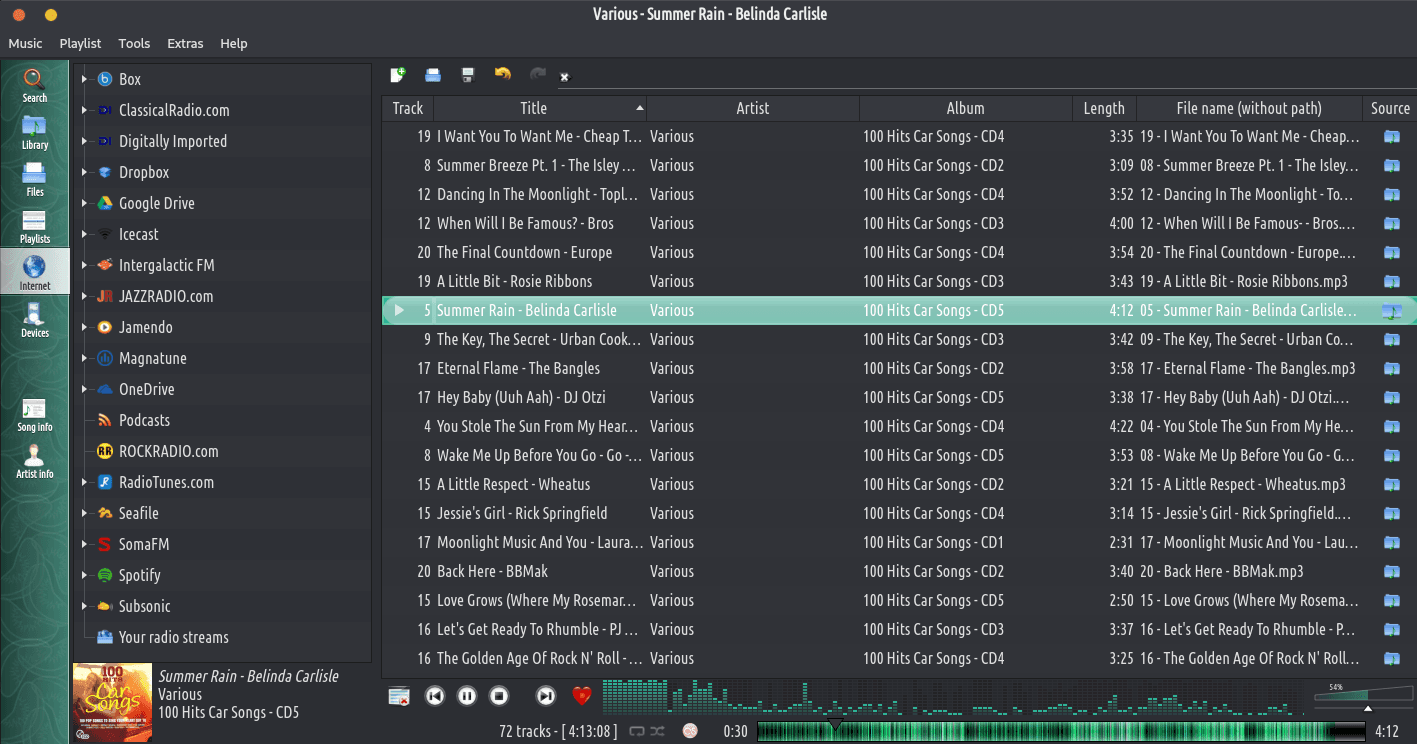Viewport: 1417px width, 744px height.
Task: Expand the Google Drive tree item
Action: click(84, 203)
